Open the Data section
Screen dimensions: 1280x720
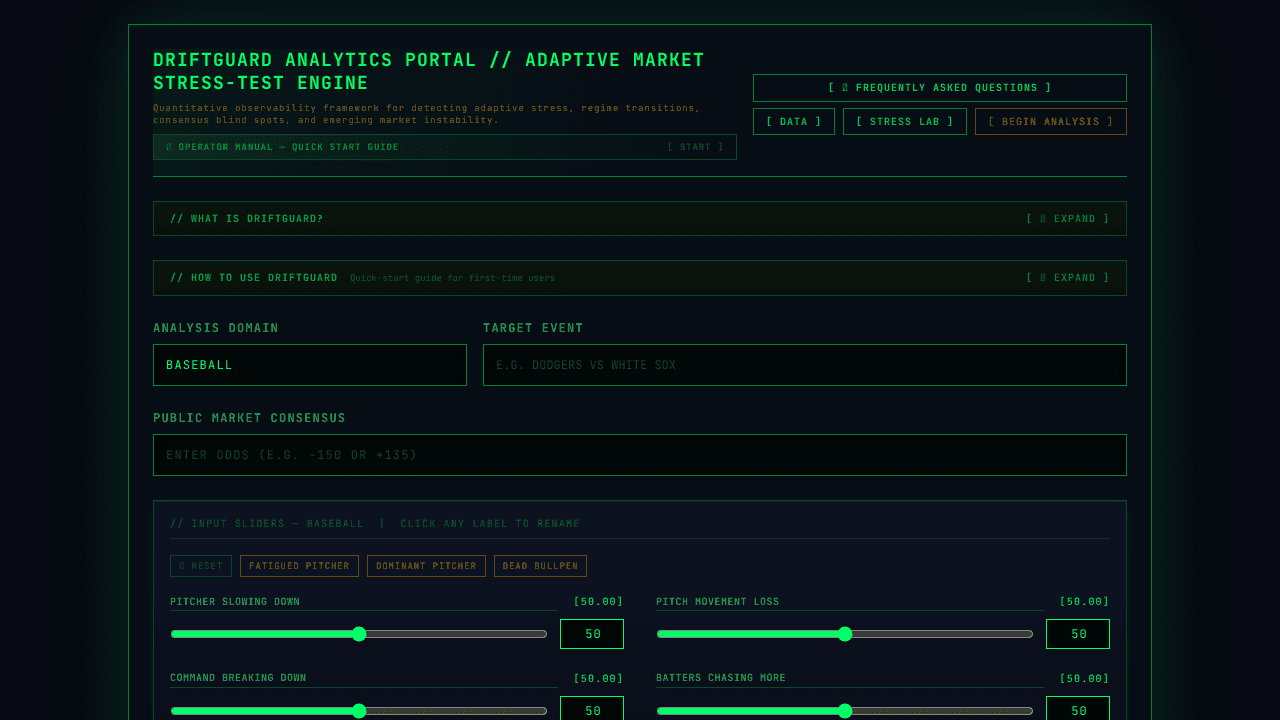[793, 122]
